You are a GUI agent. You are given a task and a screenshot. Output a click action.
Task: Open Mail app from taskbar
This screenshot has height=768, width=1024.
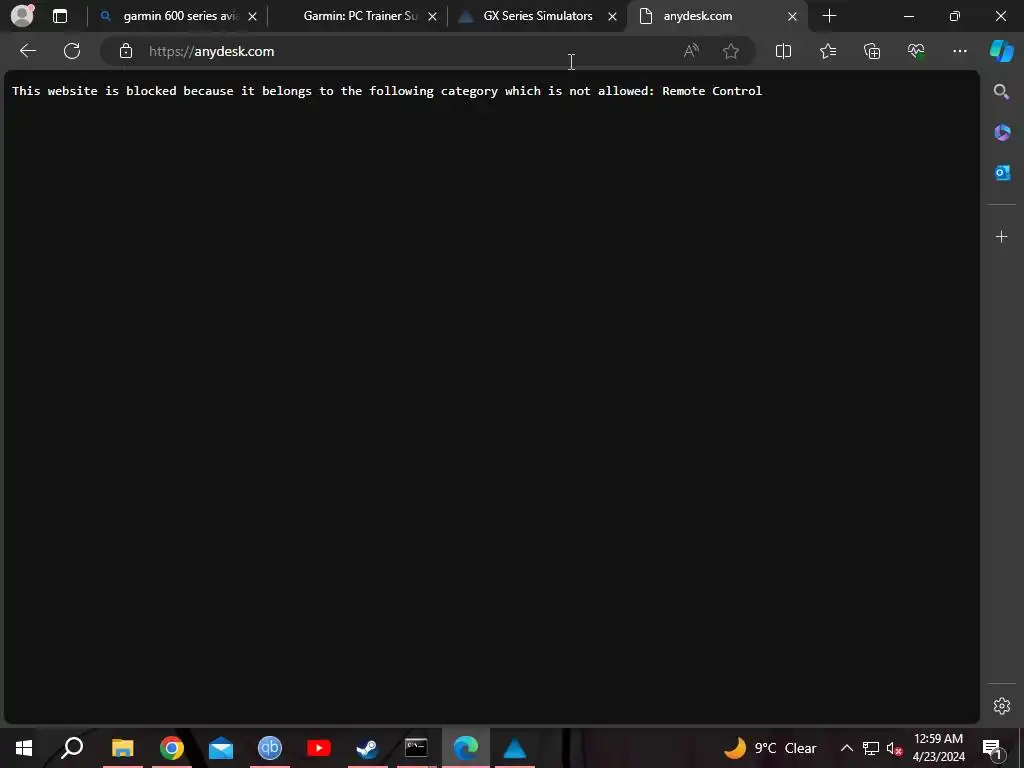pos(221,748)
